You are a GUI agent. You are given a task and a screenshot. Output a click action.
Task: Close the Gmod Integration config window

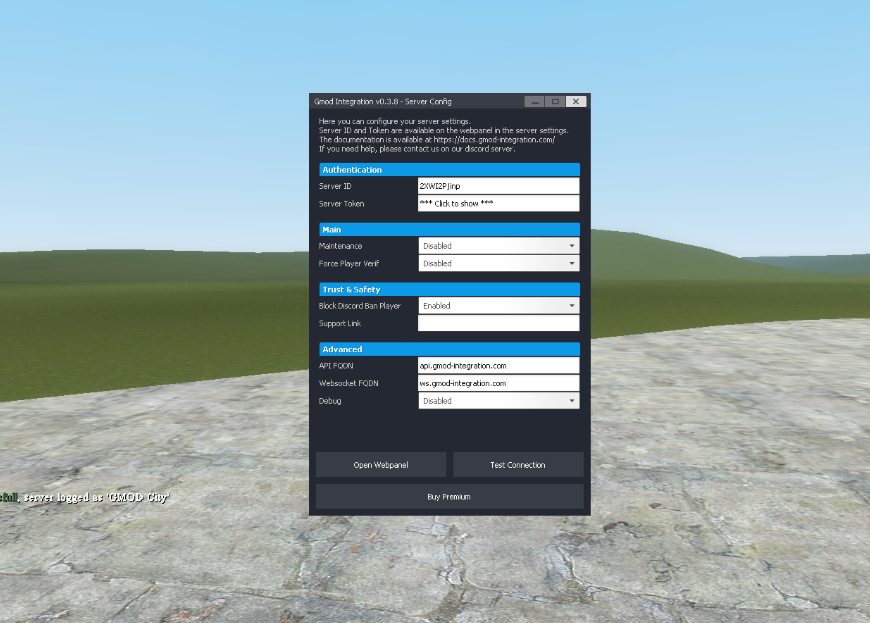576,101
